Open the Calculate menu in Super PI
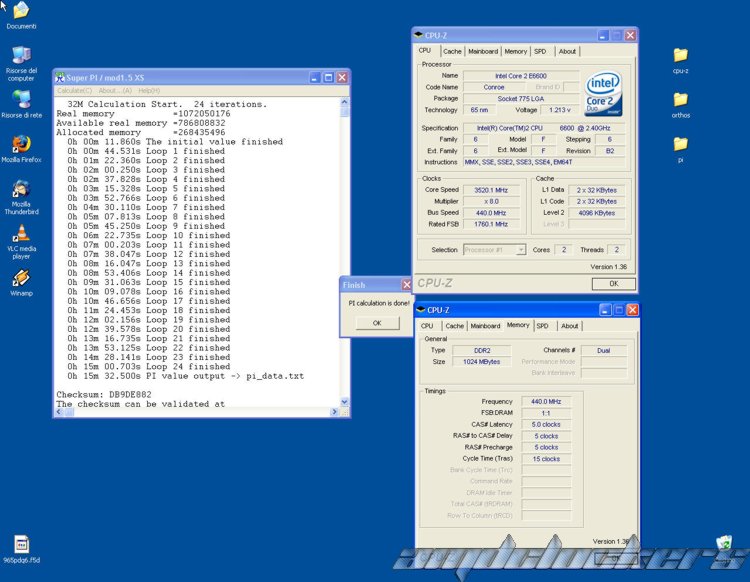This screenshot has width=750, height=582. point(74,91)
